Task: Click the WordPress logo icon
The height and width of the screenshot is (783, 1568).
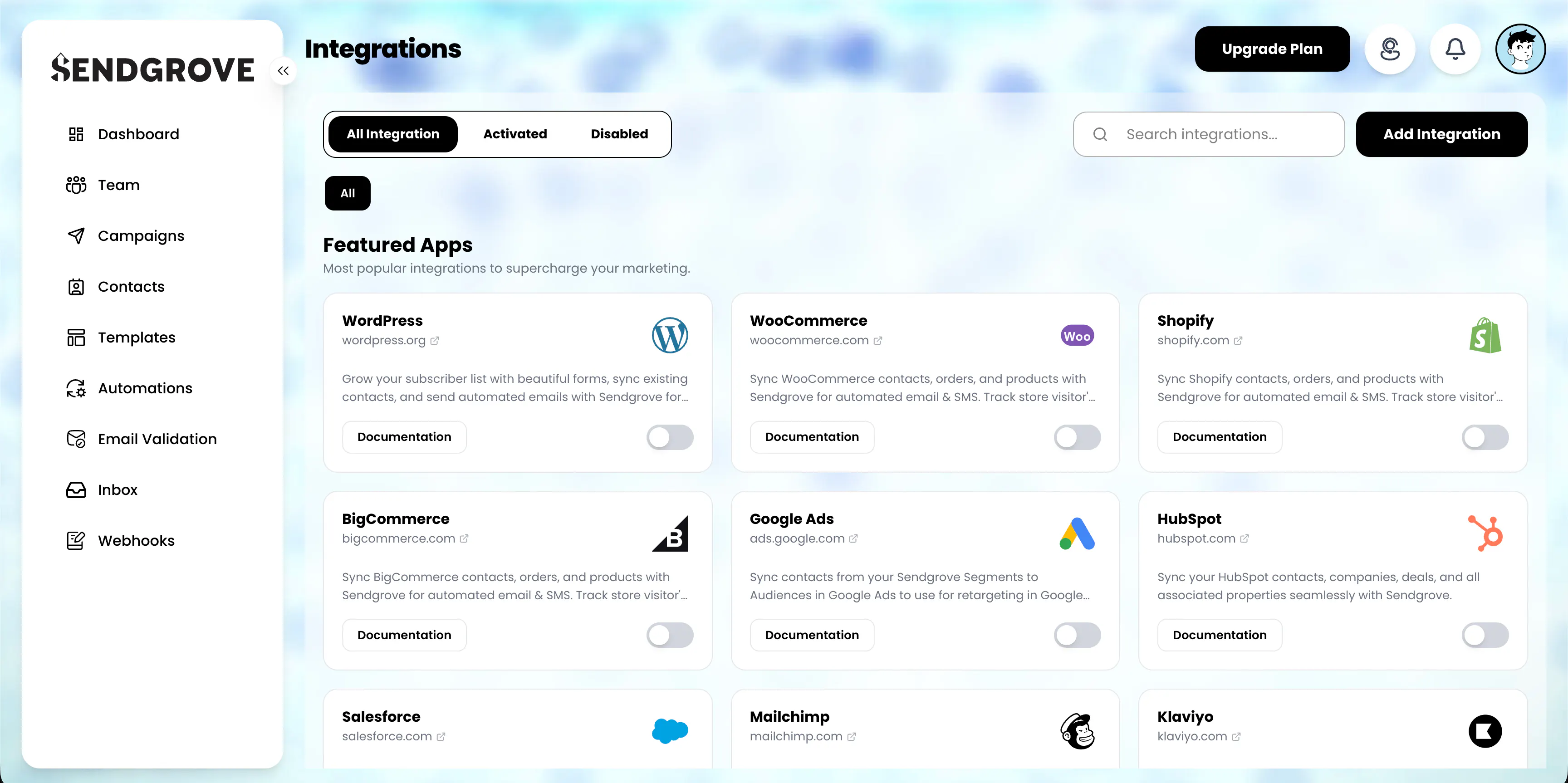Action: (670, 335)
